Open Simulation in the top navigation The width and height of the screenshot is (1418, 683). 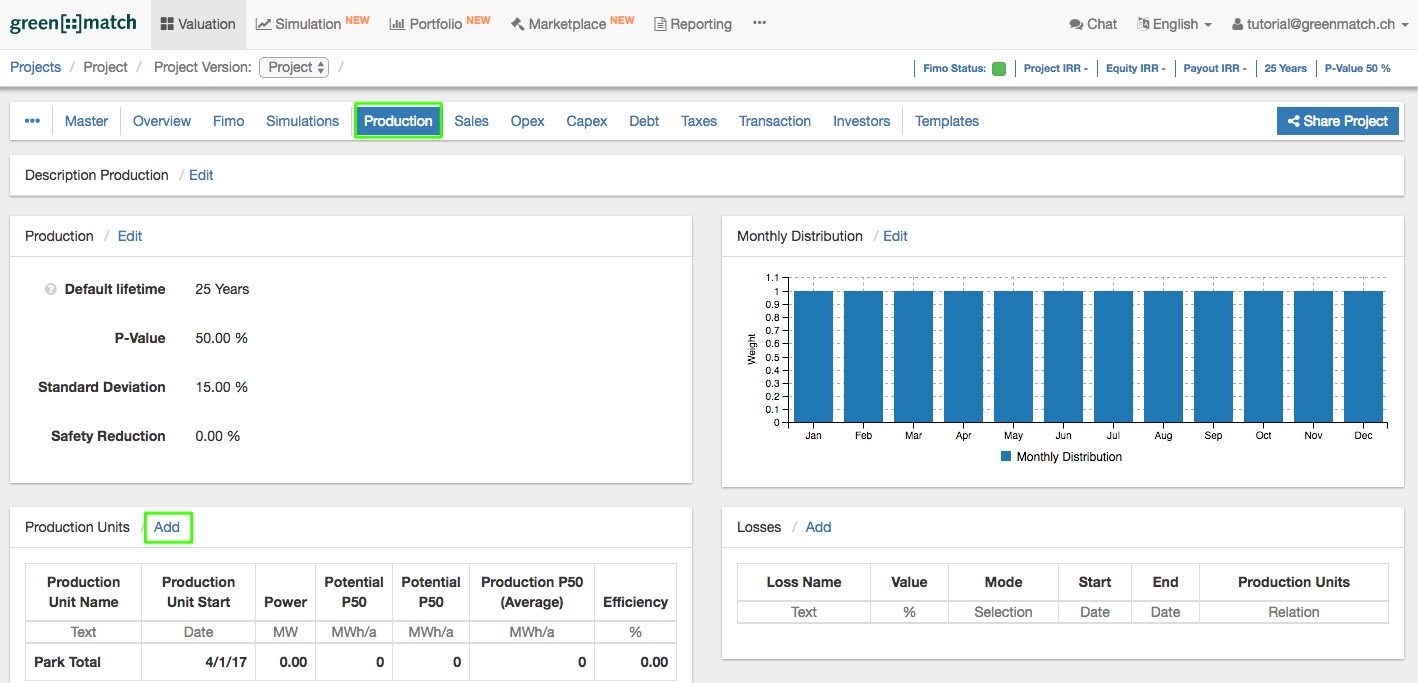(x=312, y=24)
